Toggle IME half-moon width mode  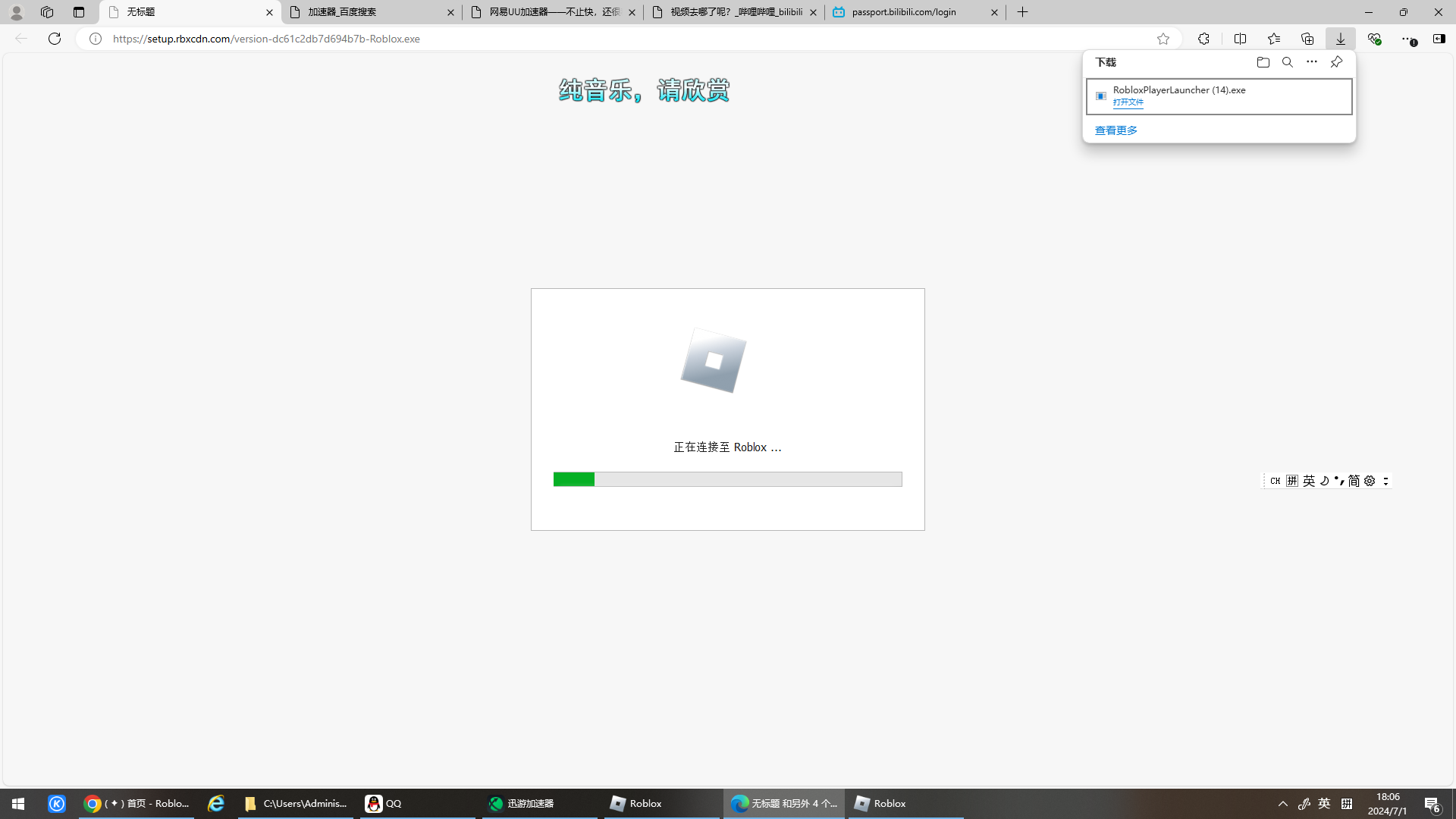coord(1324,481)
